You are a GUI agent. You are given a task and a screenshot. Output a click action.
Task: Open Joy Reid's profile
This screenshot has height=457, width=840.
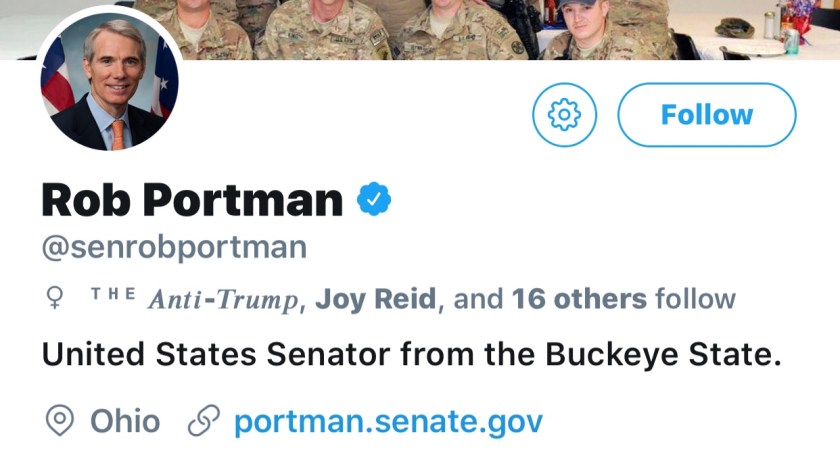tap(376, 298)
